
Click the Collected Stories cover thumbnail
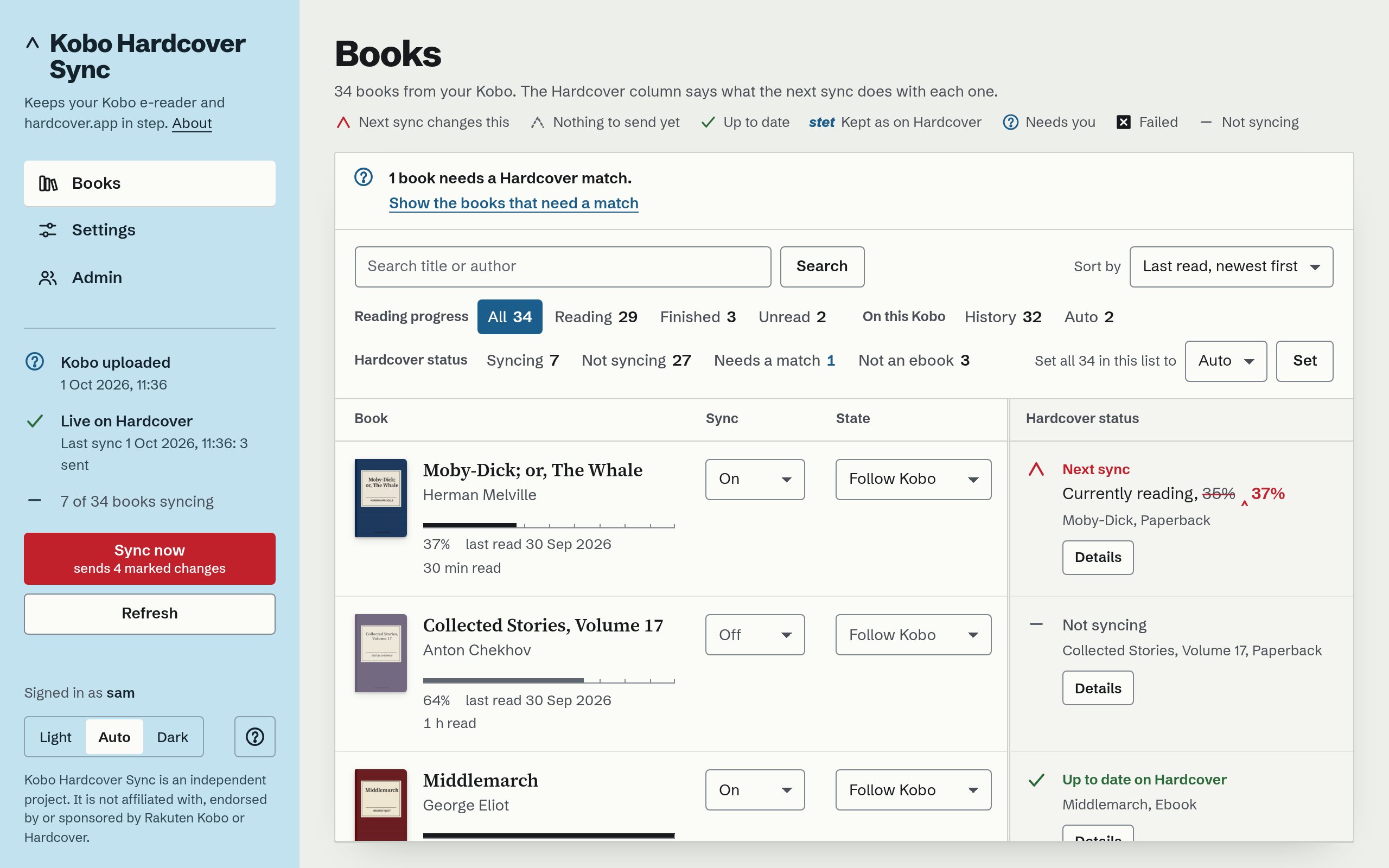(x=380, y=653)
